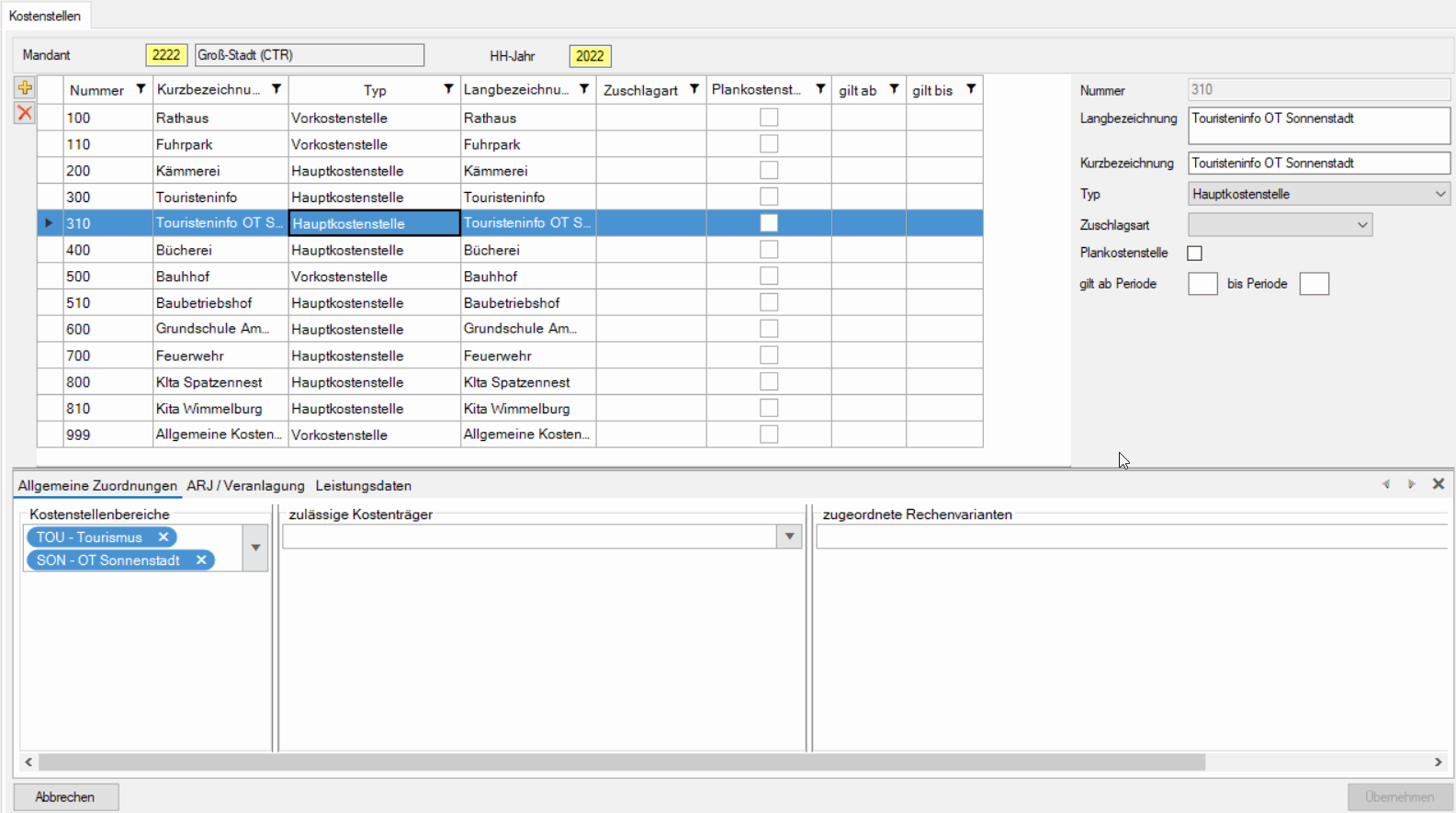1456x813 pixels.
Task: Click the horizontal scrollbar at the bottom
Action: [x=621, y=762]
